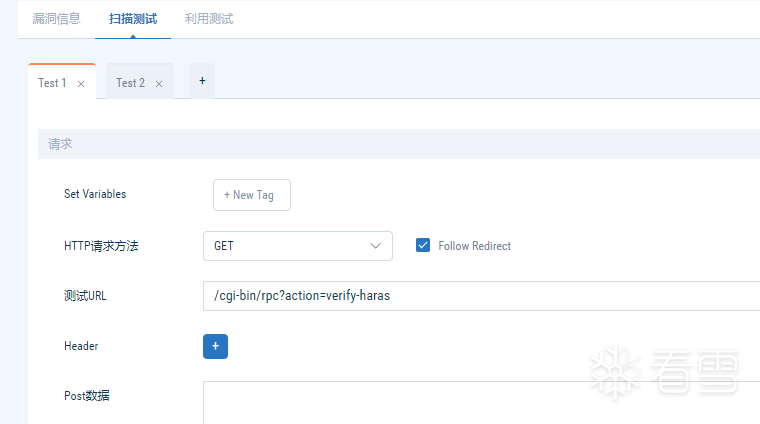The height and width of the screenshot is (424, 760).
Task: Switch to Test 1 tab
Action: tap(52, 83)
